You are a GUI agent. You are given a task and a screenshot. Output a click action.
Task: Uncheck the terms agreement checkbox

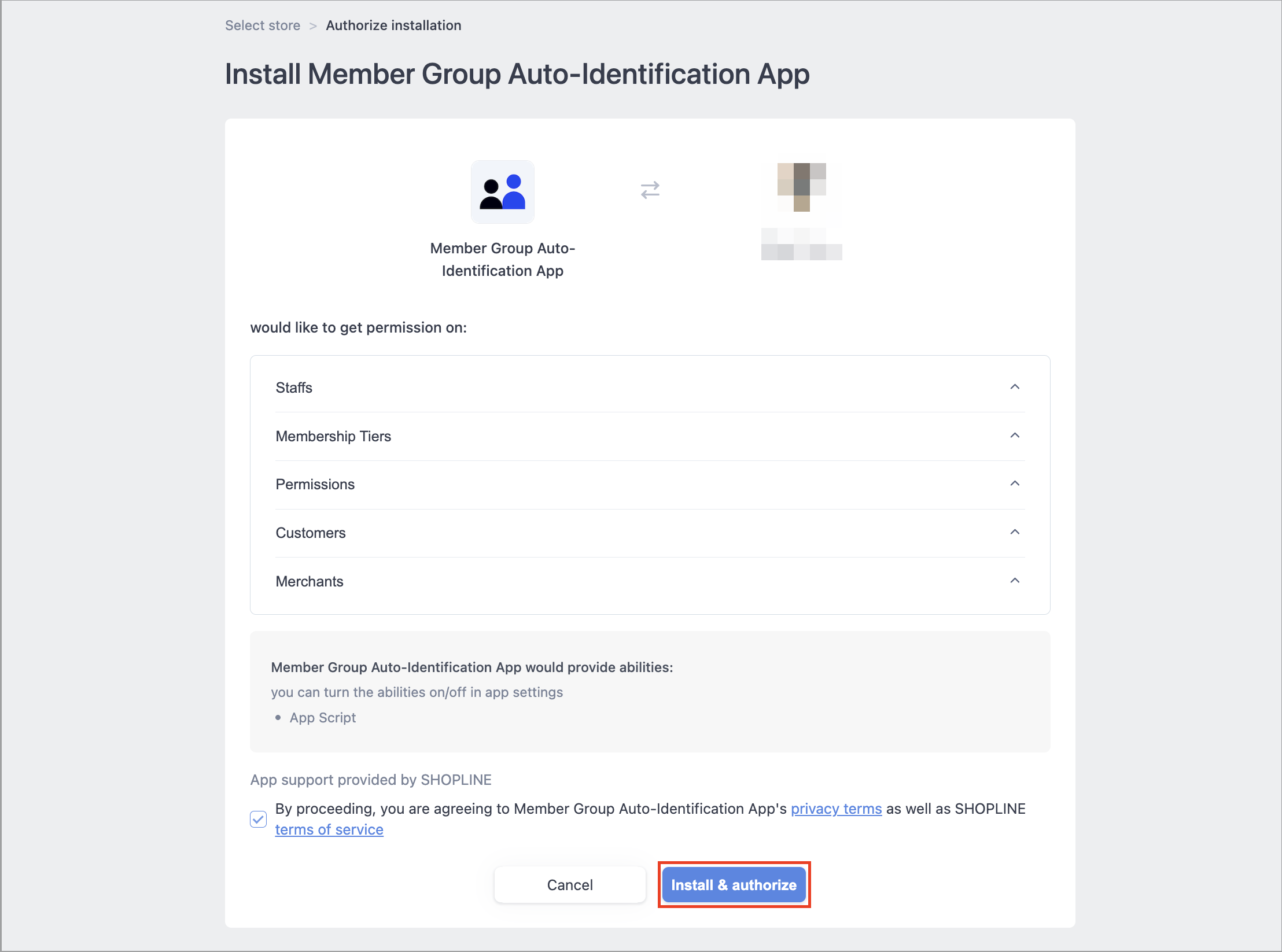click(258, 819)
